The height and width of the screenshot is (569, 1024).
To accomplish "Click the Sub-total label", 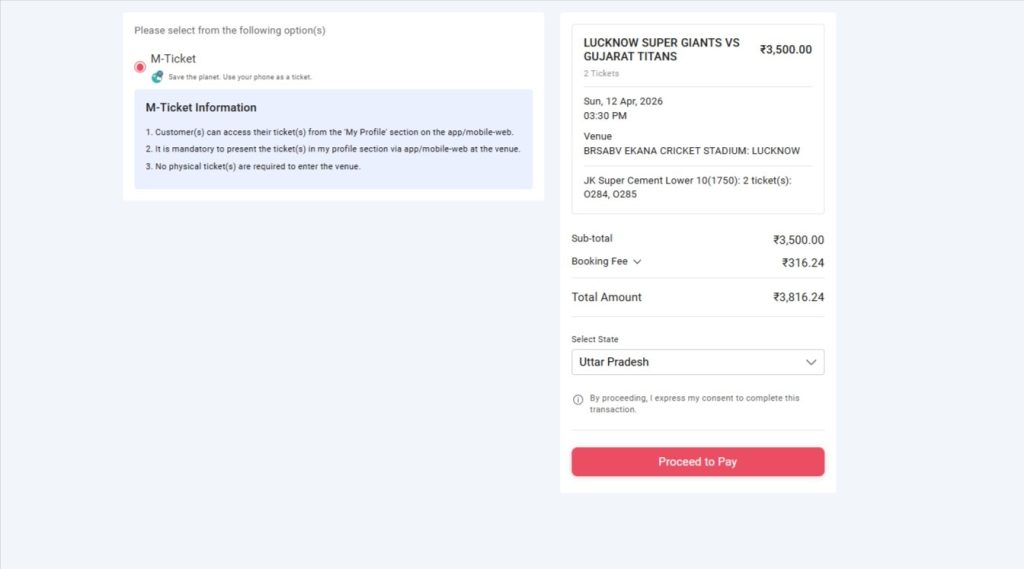I will point(592,239).
